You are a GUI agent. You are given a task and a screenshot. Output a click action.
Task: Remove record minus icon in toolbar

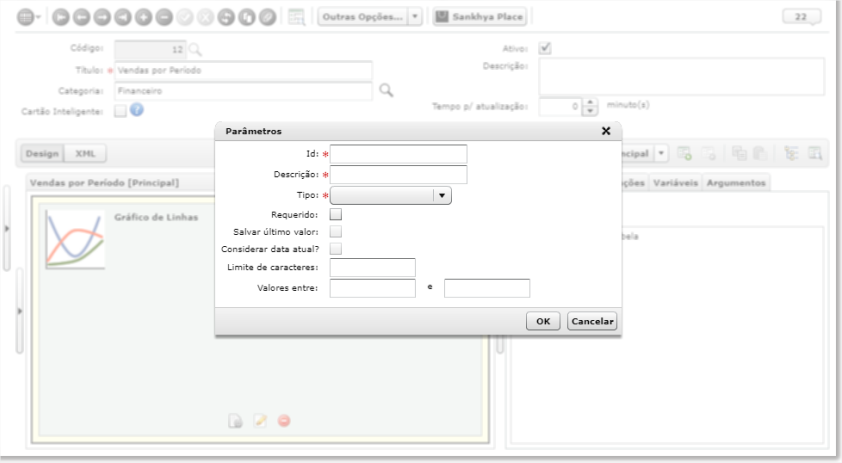pyautogui.click(x=164, y=17)
